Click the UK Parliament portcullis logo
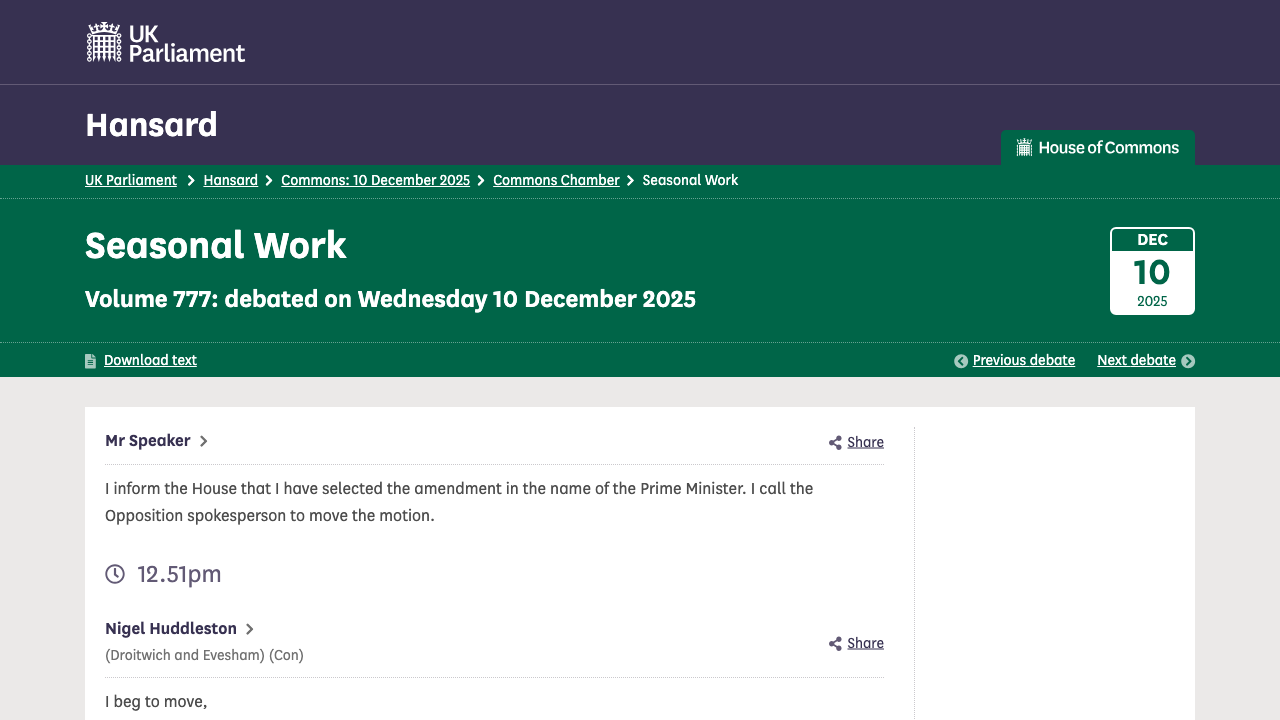Viewport: 1280px width, 720px height. (104, 42)
